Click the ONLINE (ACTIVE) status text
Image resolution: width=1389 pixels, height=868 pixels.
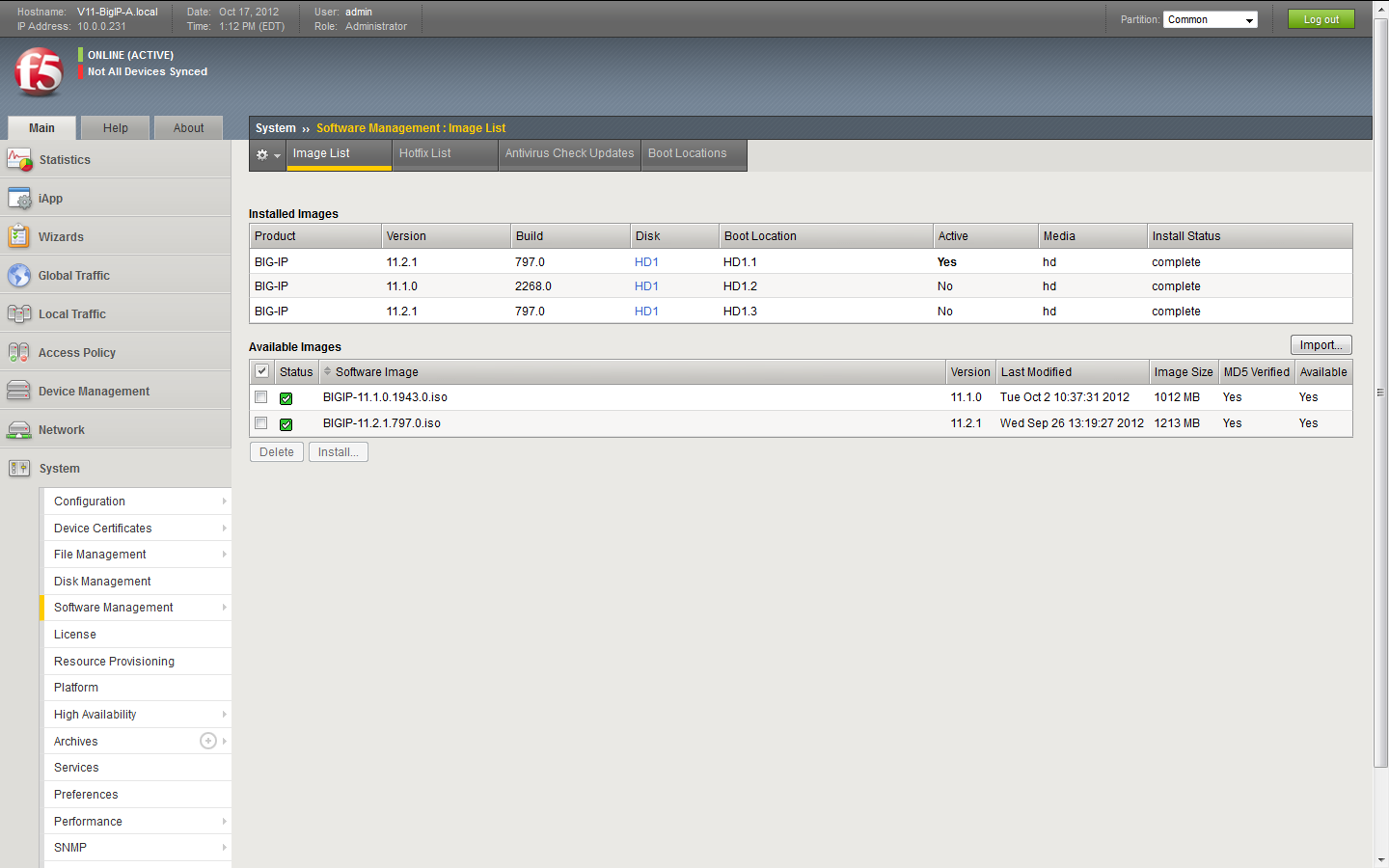[131, 55]
